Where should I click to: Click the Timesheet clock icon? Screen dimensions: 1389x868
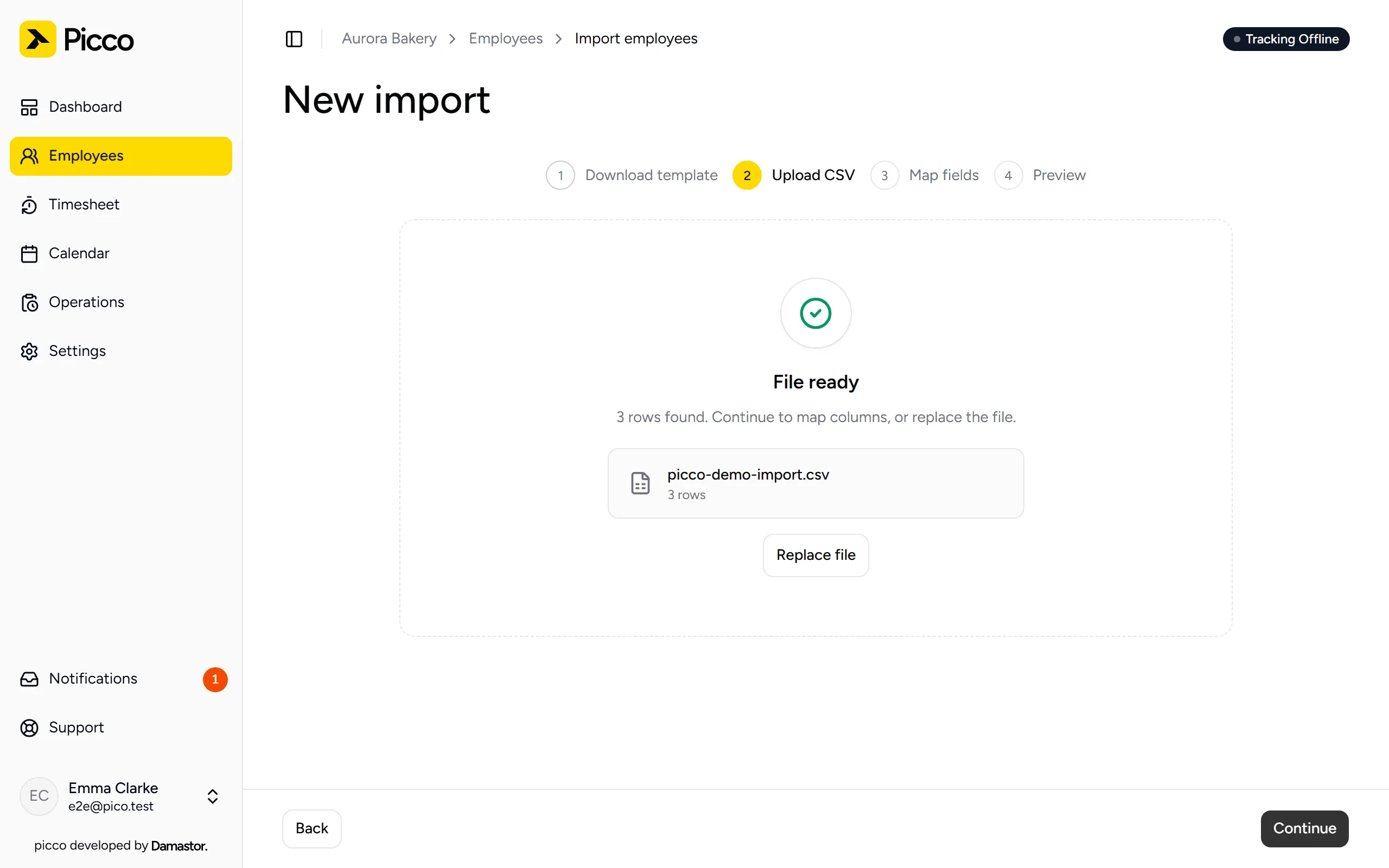(29, 205)
